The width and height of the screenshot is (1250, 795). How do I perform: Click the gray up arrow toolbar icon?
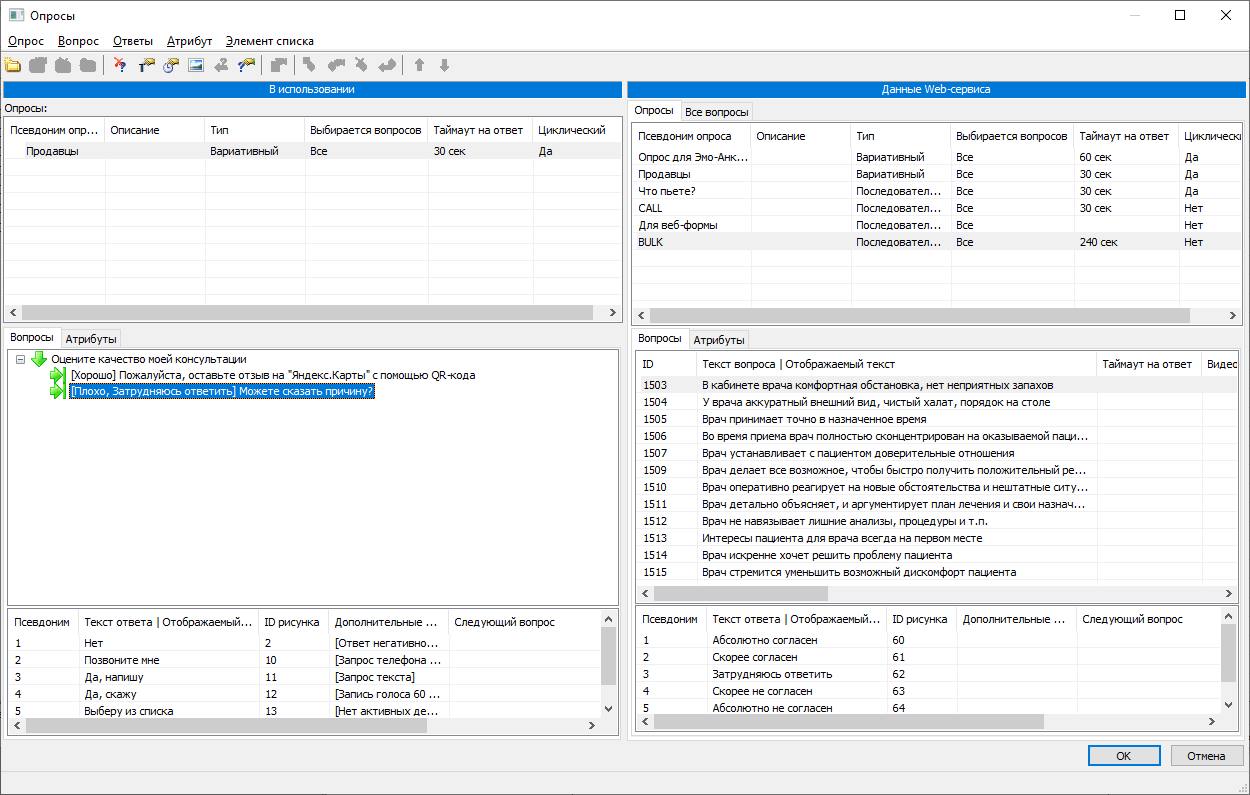point(419,66)
